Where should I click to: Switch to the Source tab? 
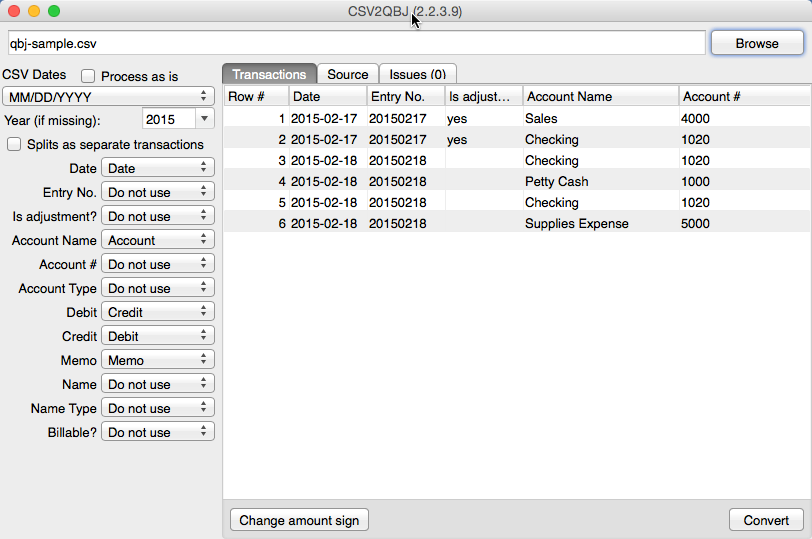point(348,74)
